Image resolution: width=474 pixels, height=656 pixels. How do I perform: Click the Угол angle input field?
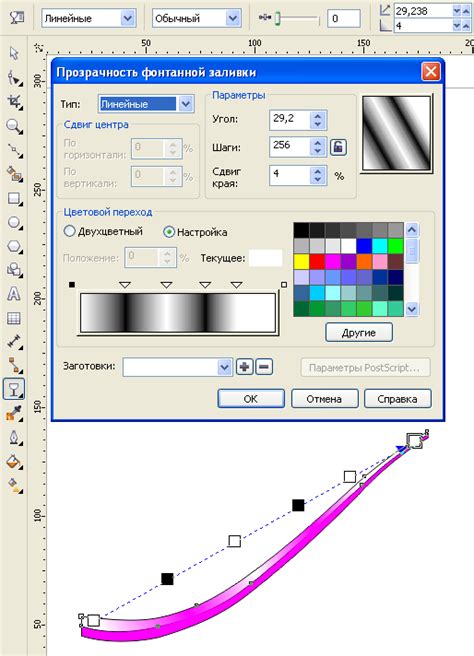[290, 120]
